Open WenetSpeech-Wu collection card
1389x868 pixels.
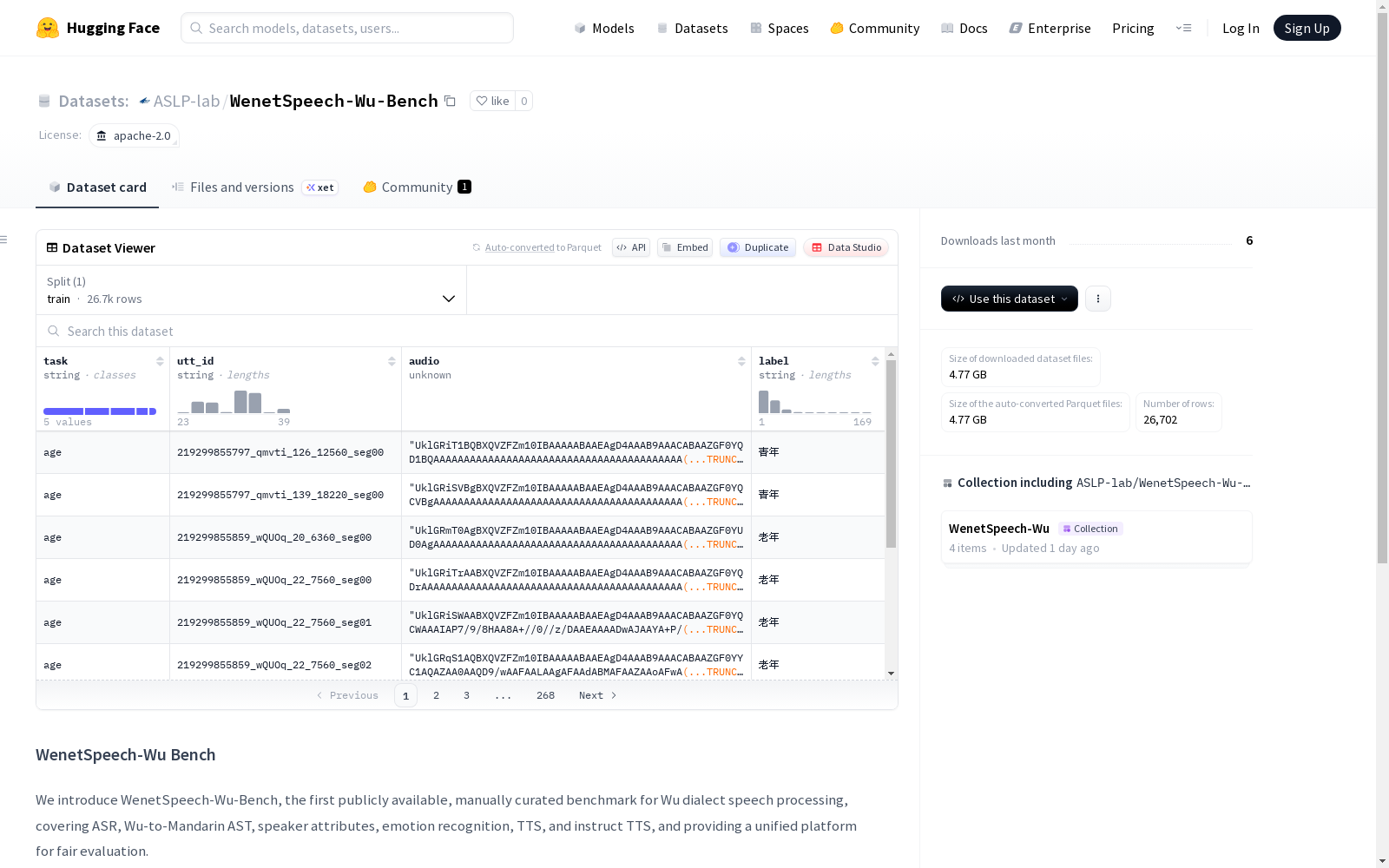click(x=1096, y=537)
